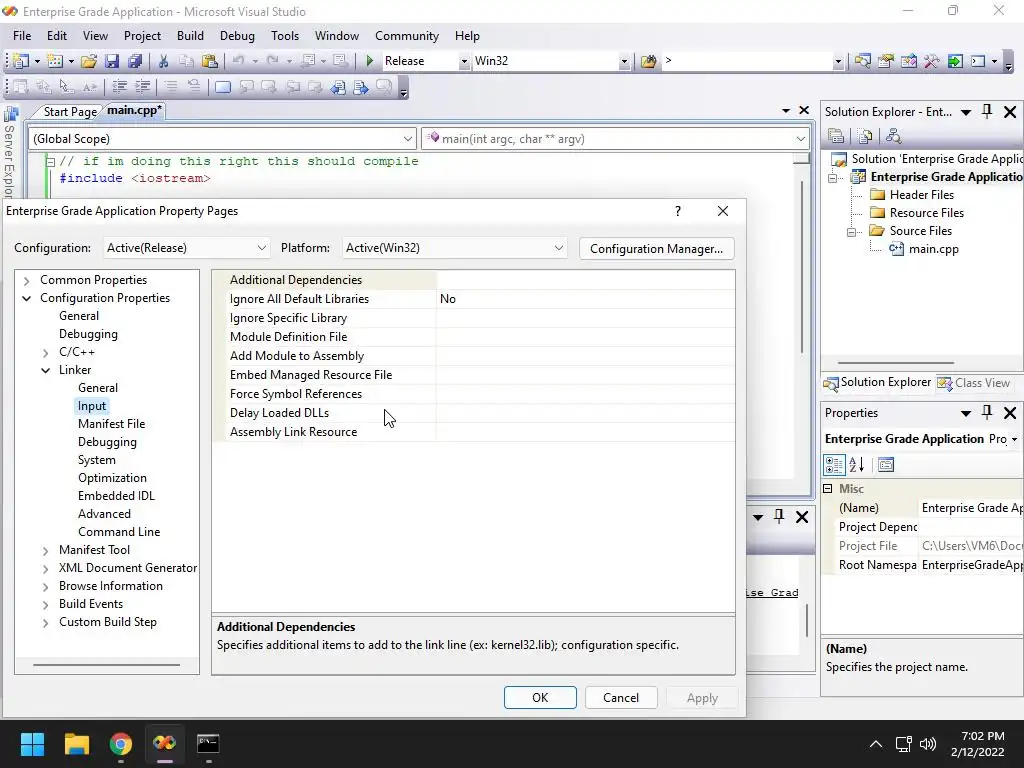Collapse the Linker tree node
This screenshot has height=768, width=1024.
point(45,370)
